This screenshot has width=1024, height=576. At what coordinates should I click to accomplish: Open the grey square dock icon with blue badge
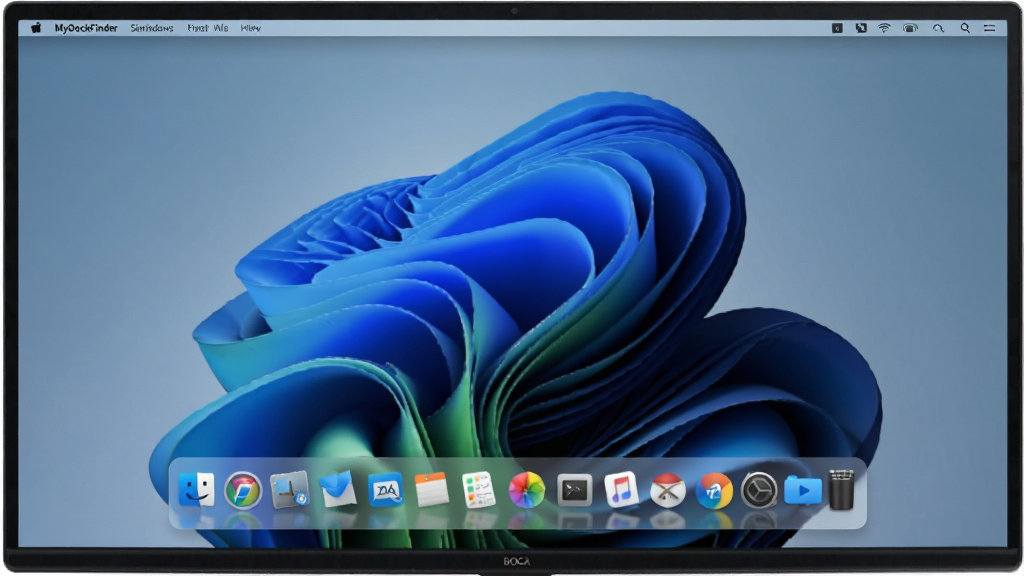pyautogui.click(x=289, y=490)
